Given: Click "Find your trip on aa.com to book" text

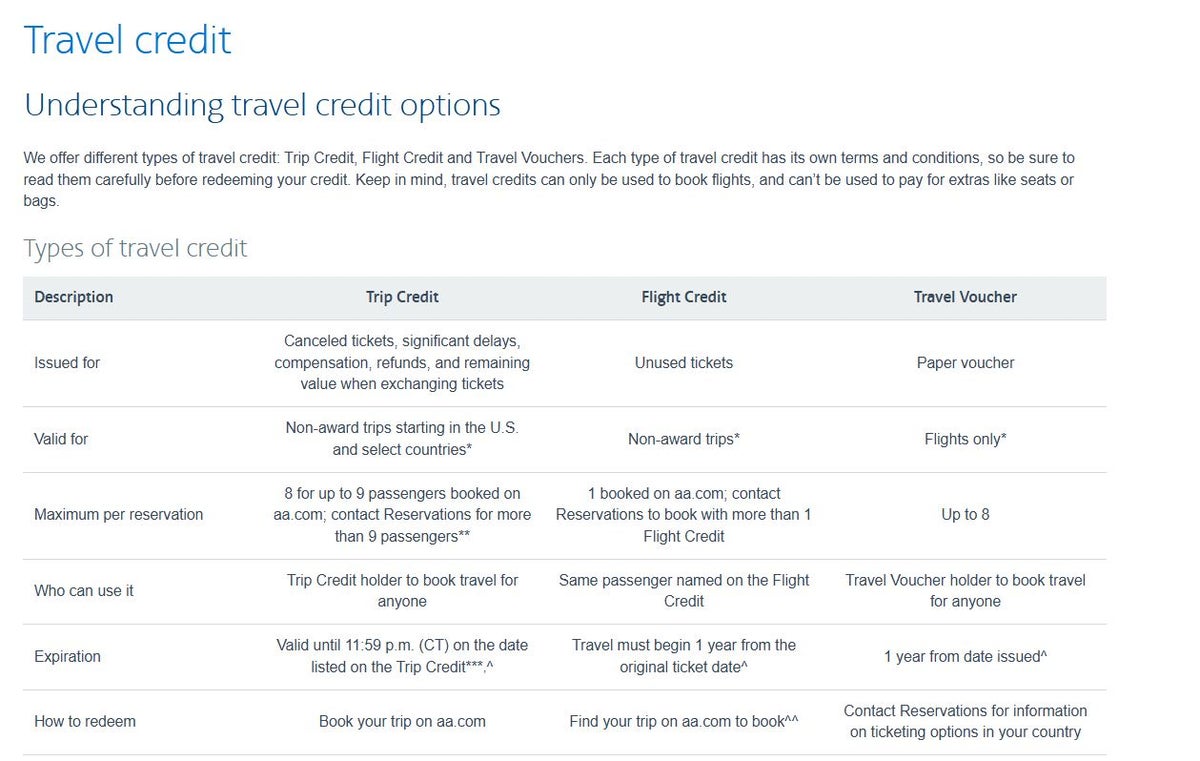Looking at the screenshot, I should tap(677, 722).
